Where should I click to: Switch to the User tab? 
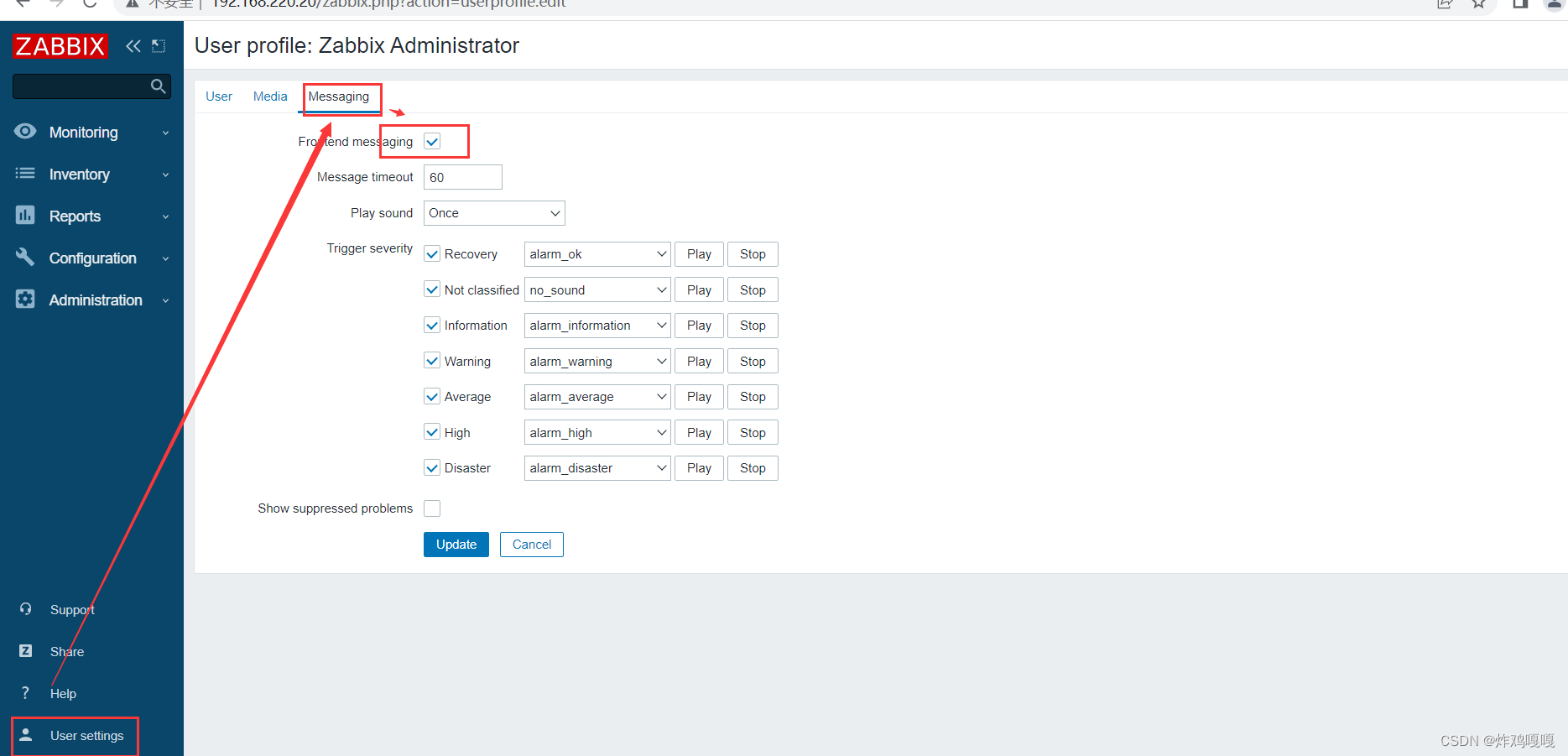coord(219,96)
